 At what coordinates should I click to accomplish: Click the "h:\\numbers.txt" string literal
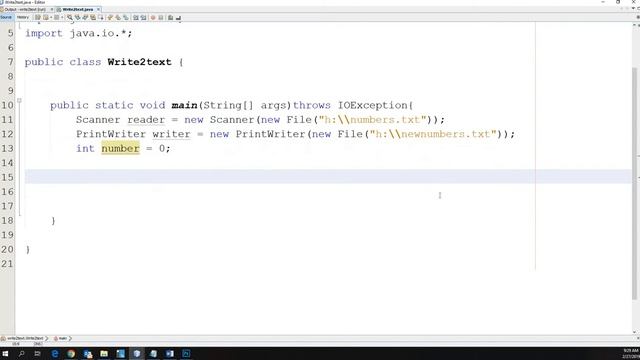pyautogui.click(x=373, y=120)
